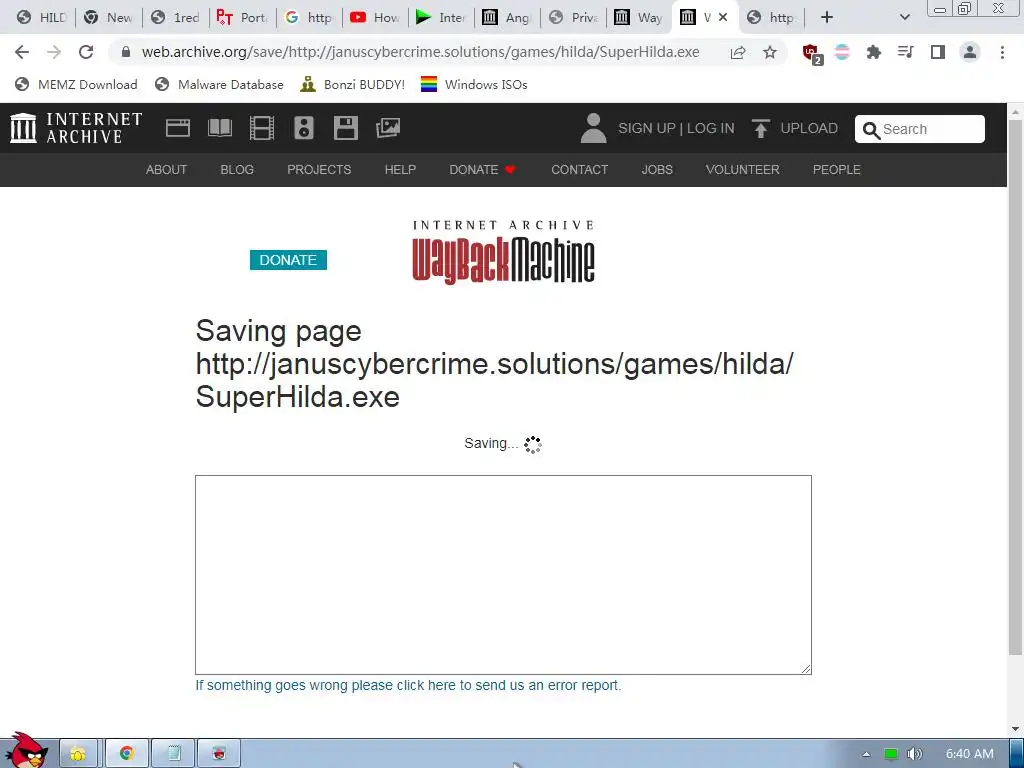Open the Internet Archive Software floppy icon

(345, 128)
